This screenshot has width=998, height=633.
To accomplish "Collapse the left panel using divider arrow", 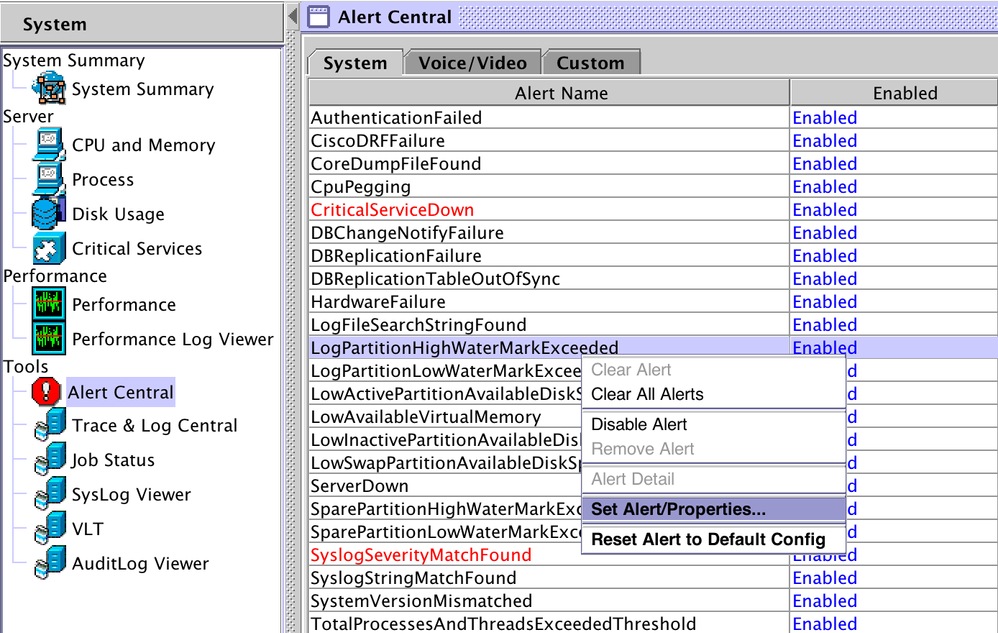I will [x=292, y=15].
